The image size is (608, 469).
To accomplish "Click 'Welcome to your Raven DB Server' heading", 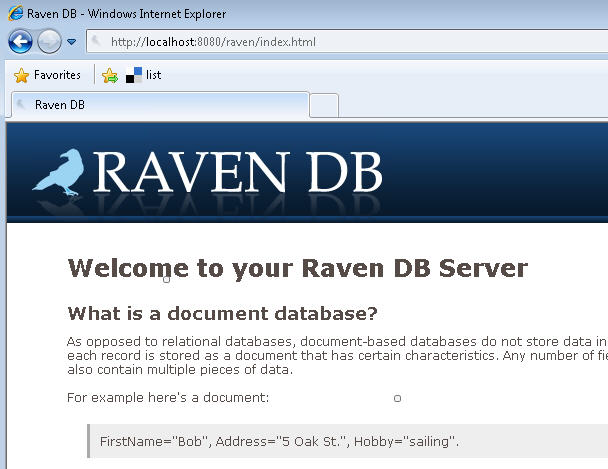I will (298, 268).
